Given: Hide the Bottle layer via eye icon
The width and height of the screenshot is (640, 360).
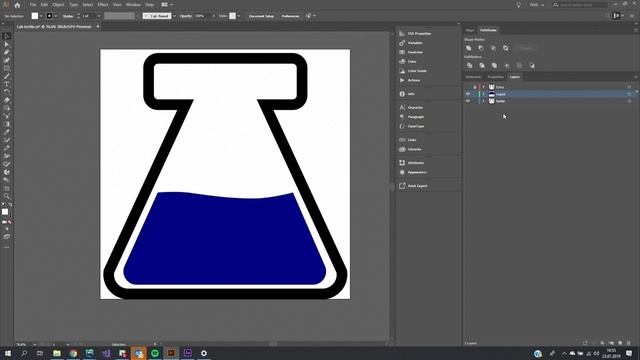Looking at the screenshot, I should tap(468, 101).
